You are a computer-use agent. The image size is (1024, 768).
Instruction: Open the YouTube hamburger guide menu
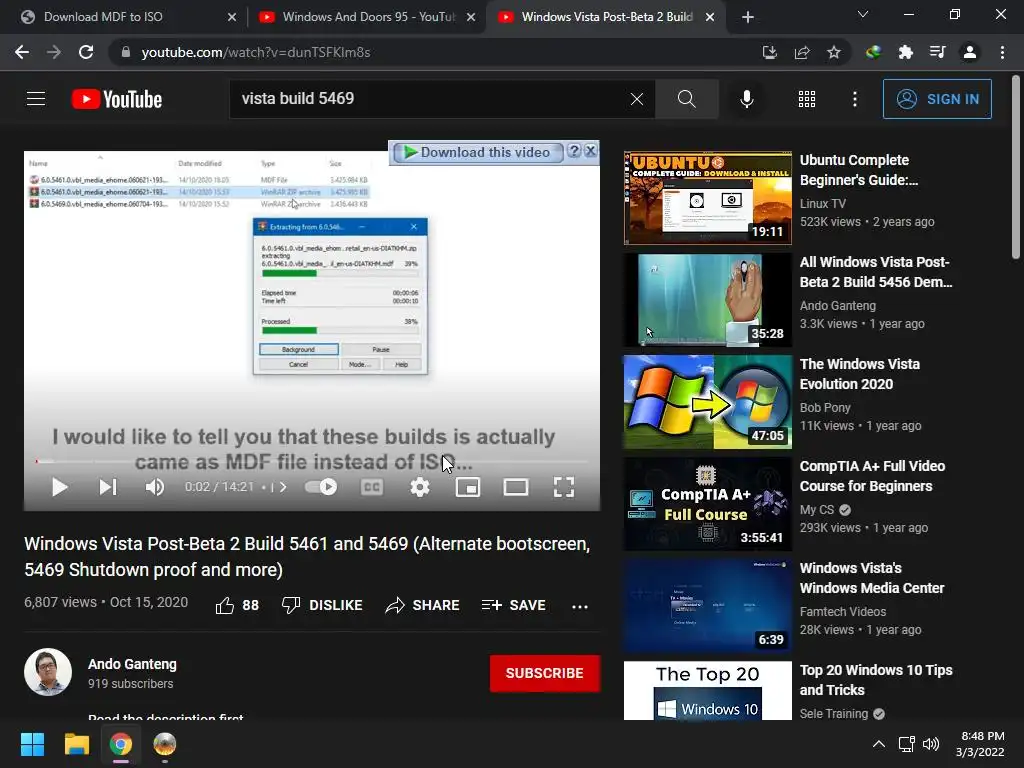(36, 99)
